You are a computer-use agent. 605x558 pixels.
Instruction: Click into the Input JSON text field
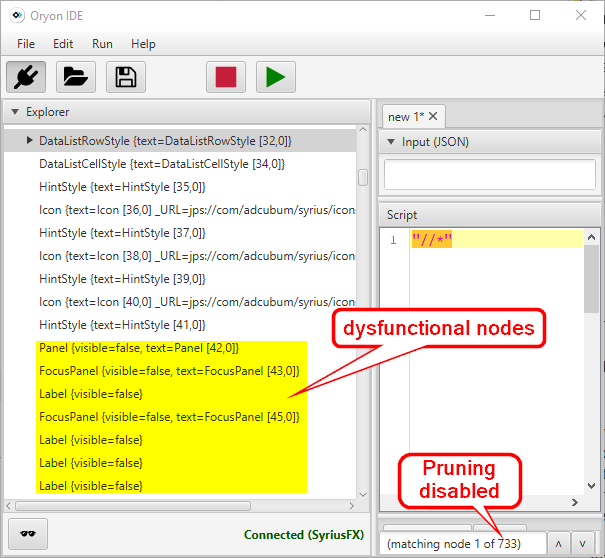click(489, 174)
